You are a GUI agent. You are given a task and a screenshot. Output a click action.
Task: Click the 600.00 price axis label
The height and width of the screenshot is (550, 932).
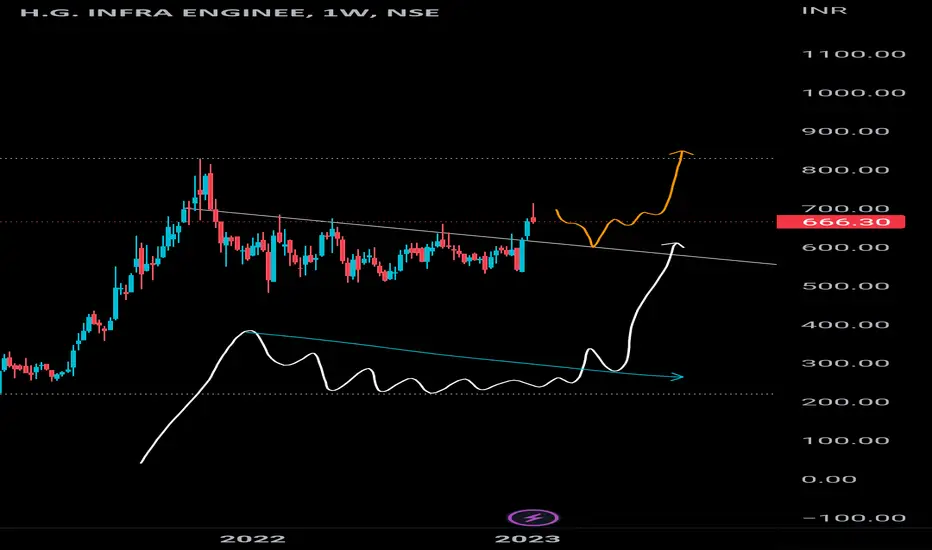point(845,247)
